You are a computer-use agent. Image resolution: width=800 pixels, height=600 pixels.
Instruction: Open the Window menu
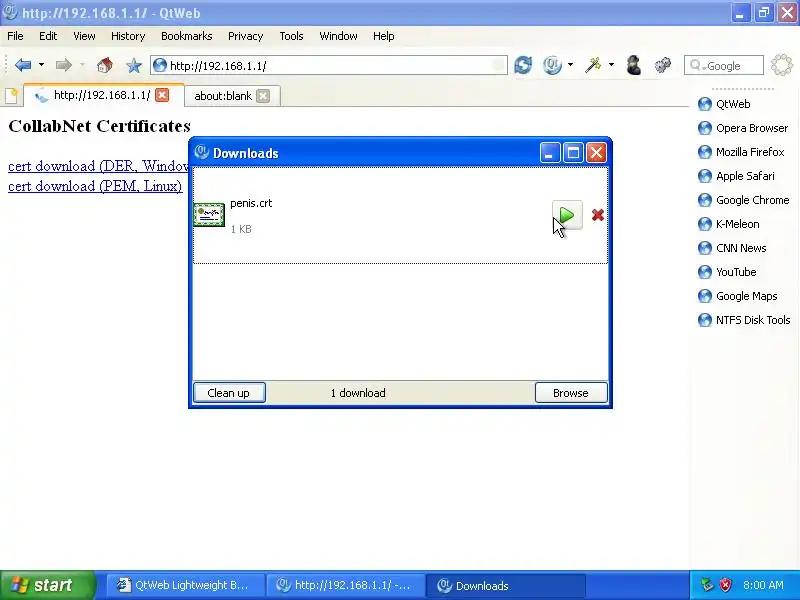point(338,36)
